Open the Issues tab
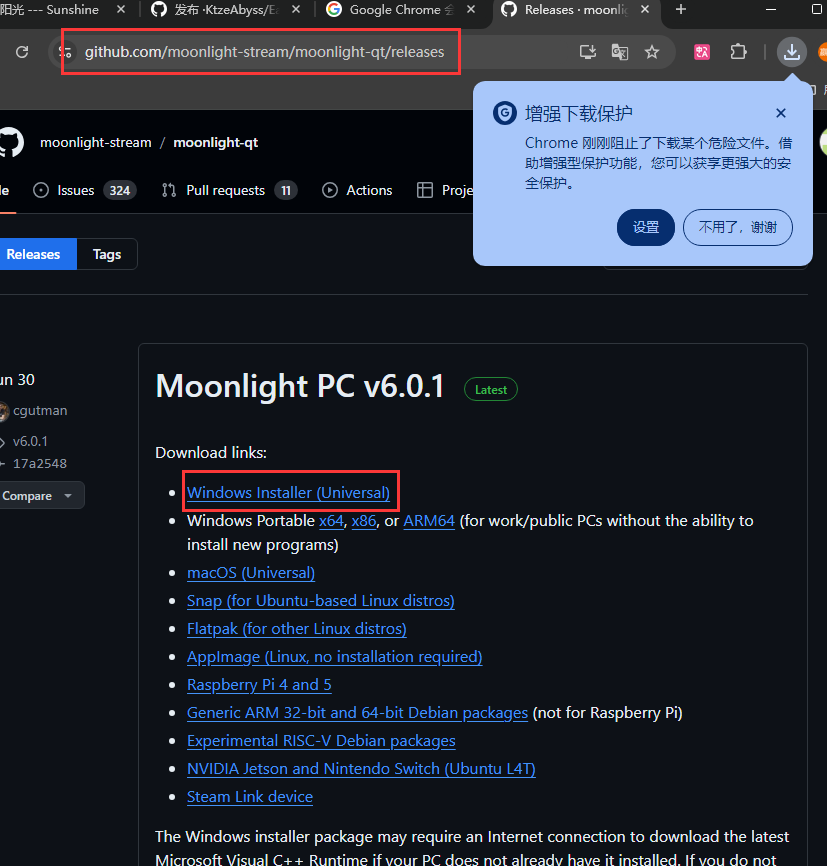827x866 pixels. click(85, 191)
